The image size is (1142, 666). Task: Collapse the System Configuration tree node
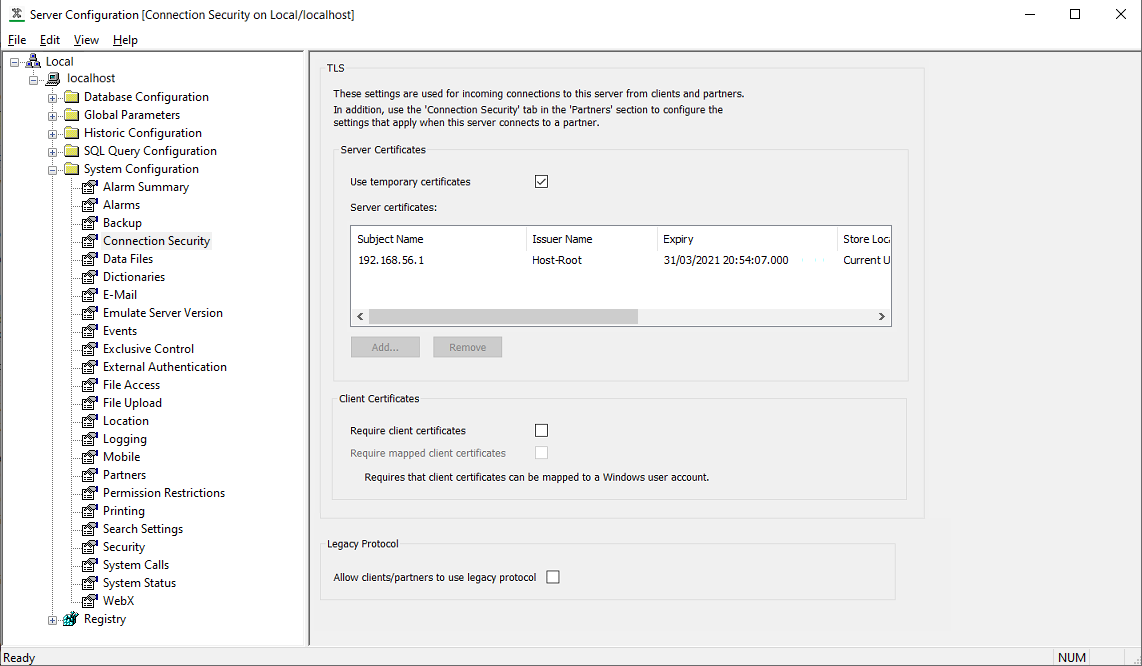tap(53, 169)
